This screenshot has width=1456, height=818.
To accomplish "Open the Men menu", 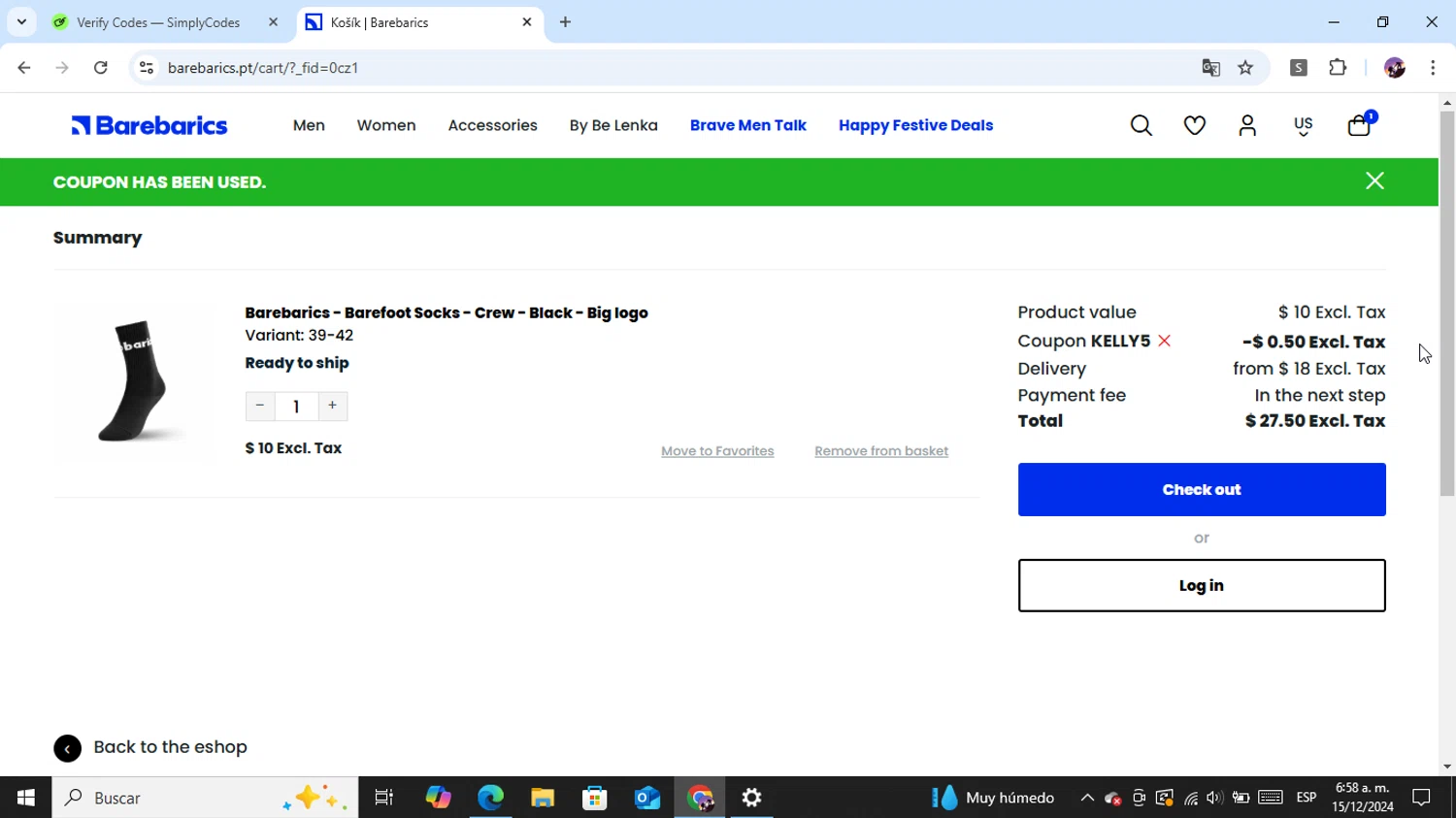I will click(x=309, y=125).
